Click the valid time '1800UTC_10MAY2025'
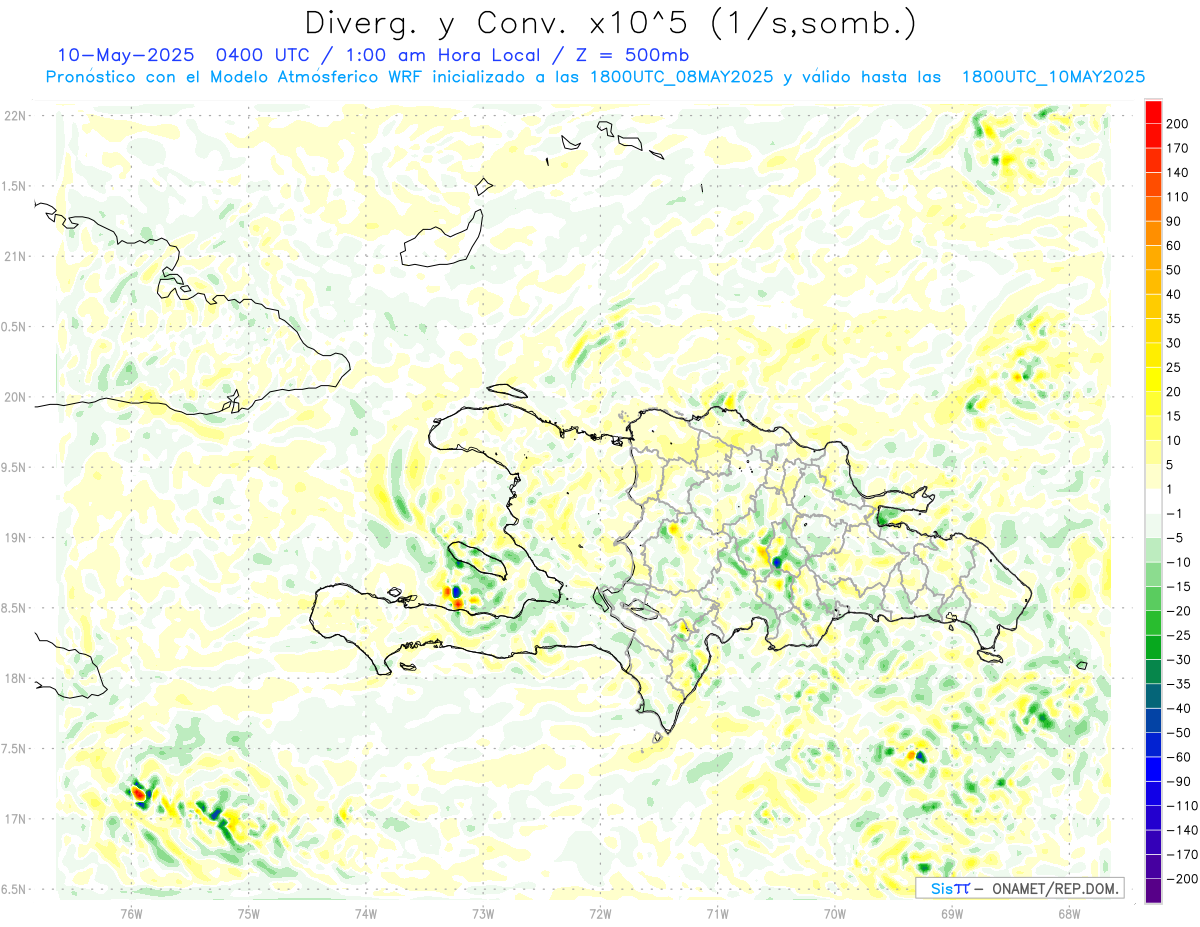This screenshot has width=1200, height=927. [x=1052, y=77]
